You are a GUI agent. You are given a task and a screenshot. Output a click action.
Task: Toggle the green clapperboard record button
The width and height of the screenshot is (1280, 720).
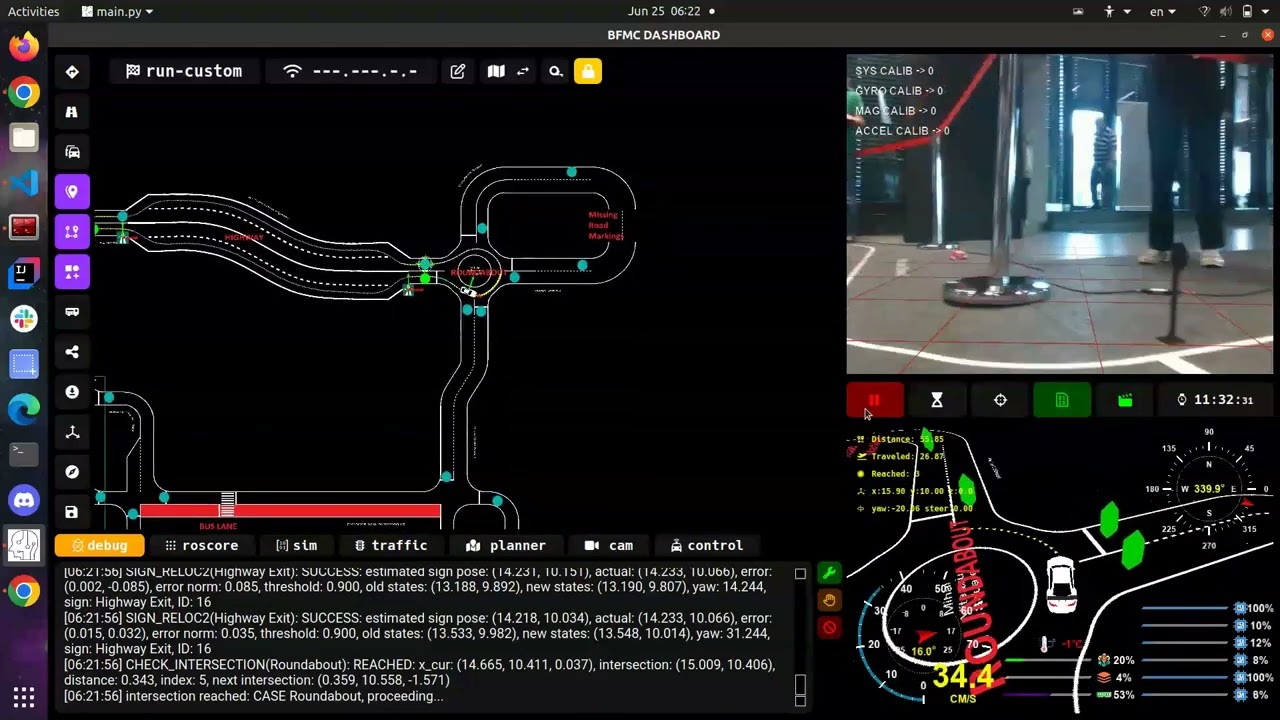[x=1125, y=400]
